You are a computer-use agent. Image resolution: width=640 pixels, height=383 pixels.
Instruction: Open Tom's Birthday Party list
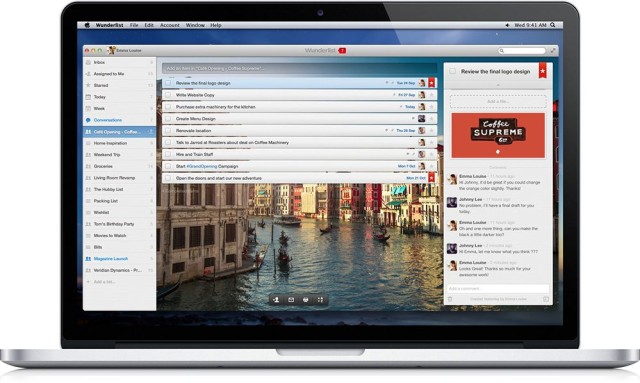click(119, 224)
